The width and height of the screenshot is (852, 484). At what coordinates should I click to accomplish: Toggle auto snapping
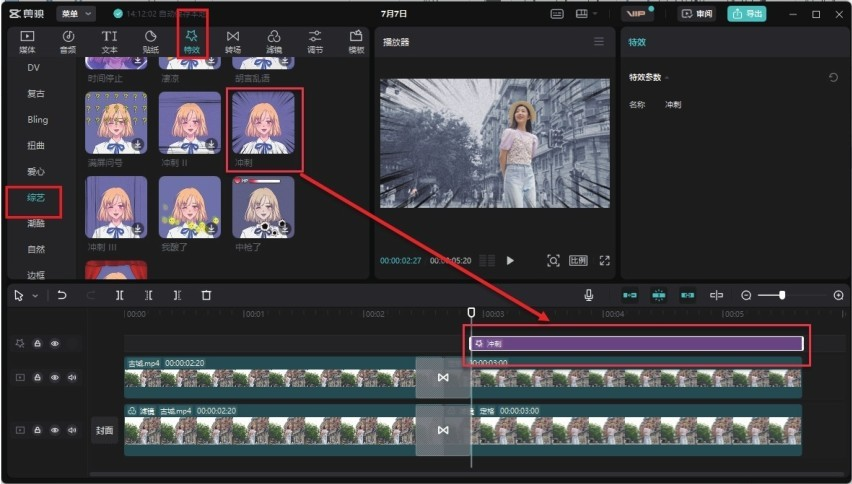coord(659,295)
